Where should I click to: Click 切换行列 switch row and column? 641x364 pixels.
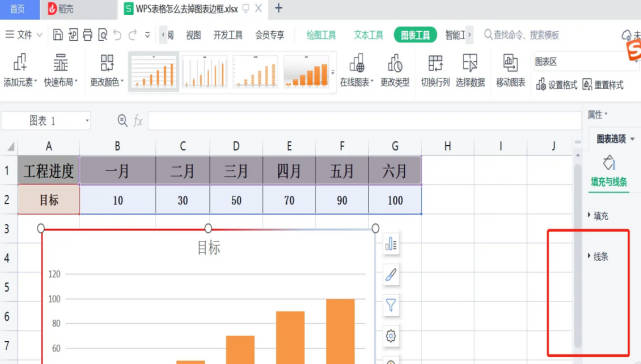click(435, 70)
